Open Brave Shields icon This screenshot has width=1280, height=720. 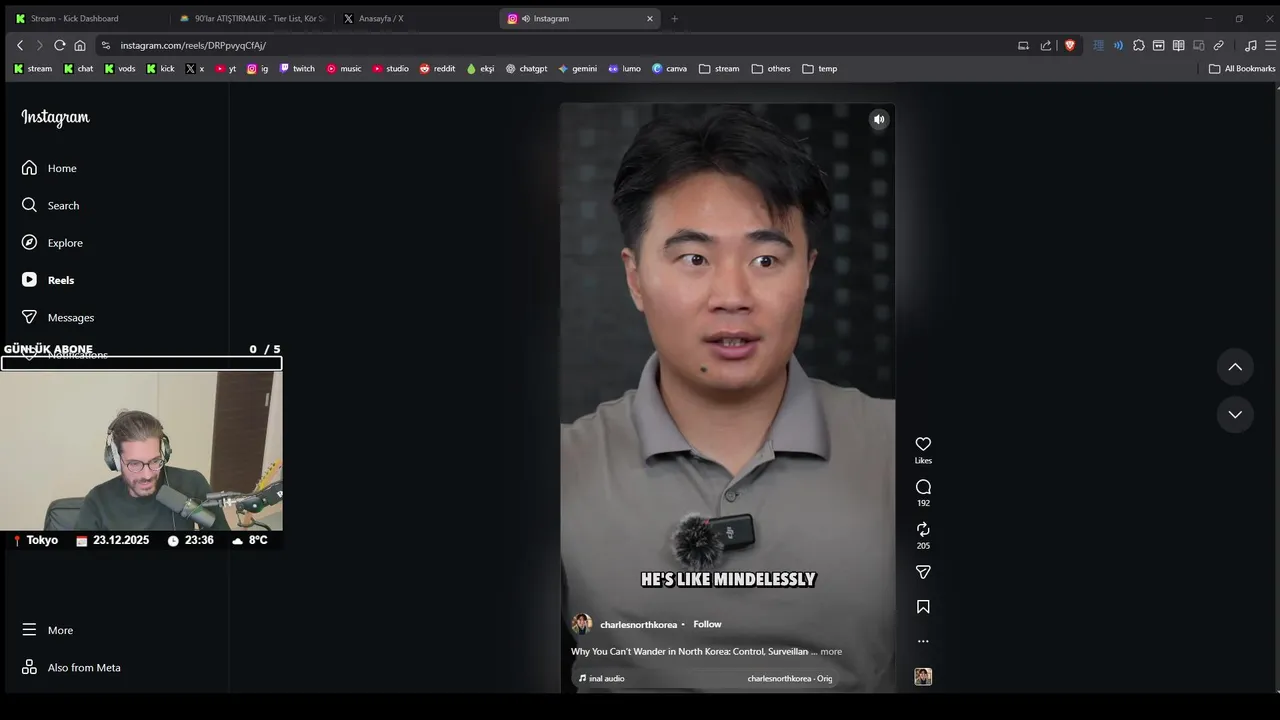pos(1070,45)
